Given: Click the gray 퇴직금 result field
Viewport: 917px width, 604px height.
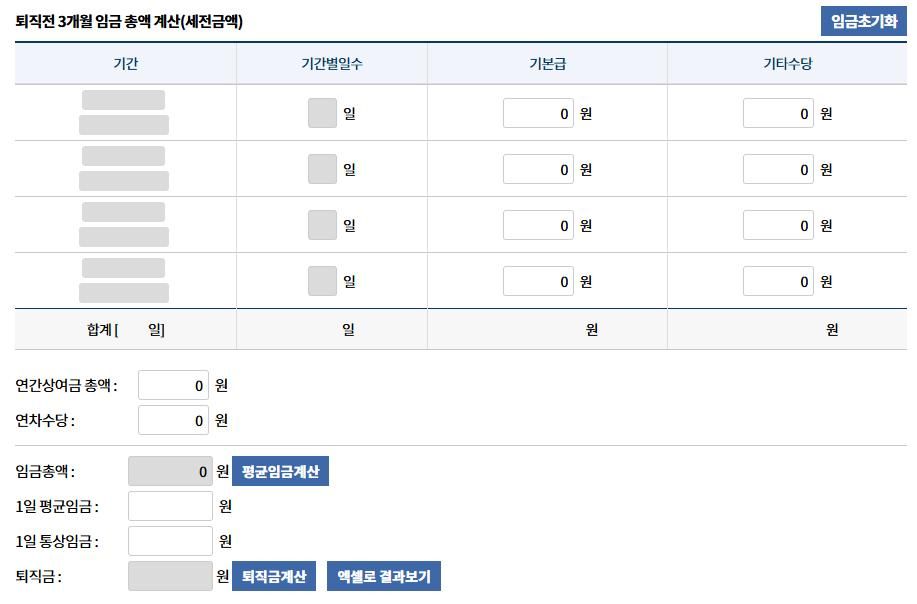Looking at the screenshot, I should tap(170, 576).
